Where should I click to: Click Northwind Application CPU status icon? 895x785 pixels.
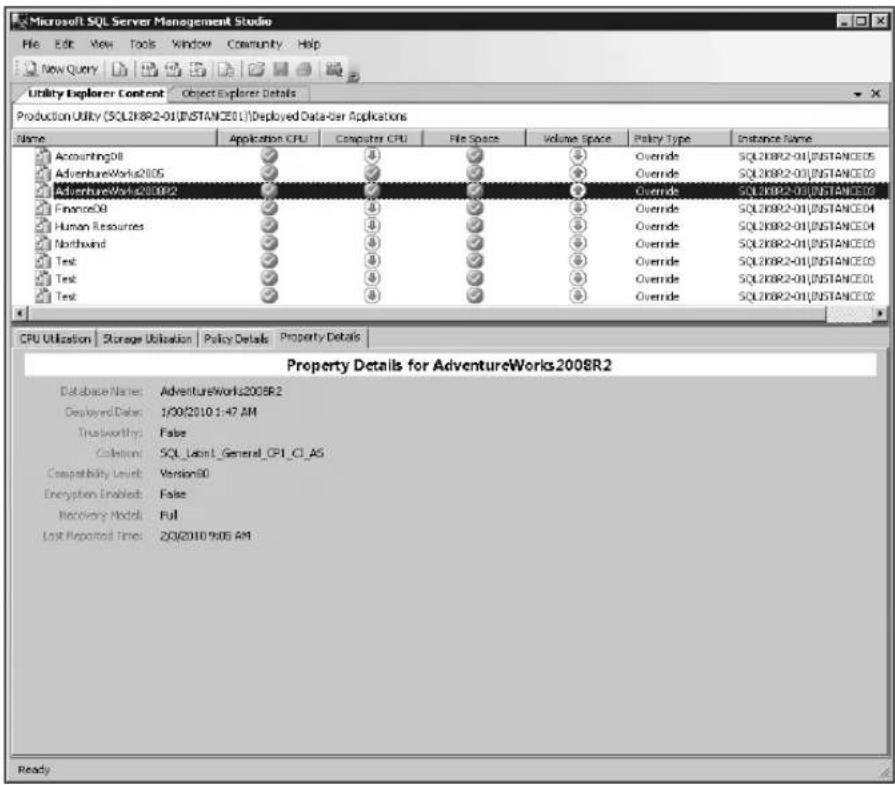tap(269, 243)
